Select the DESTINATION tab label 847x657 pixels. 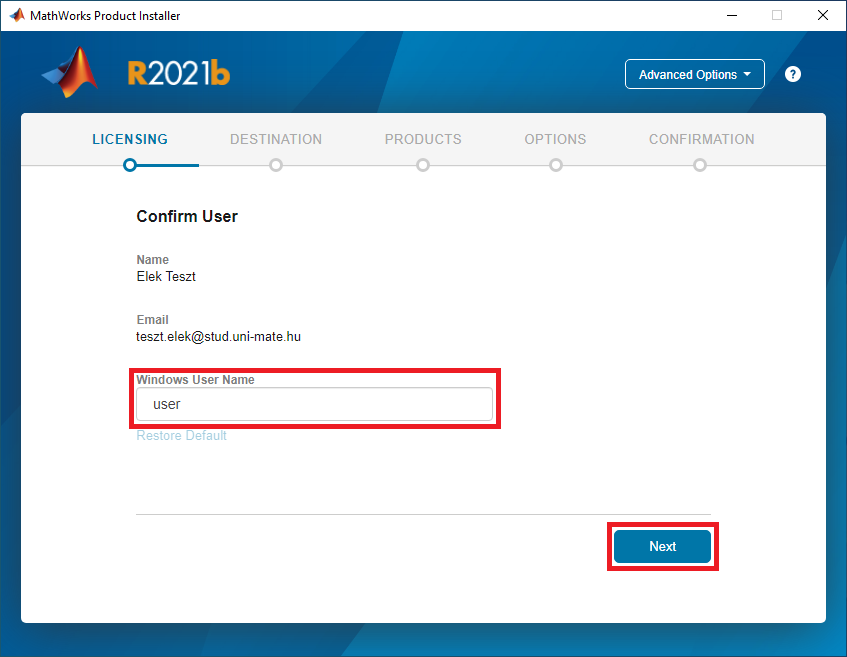tap(276, 139)
